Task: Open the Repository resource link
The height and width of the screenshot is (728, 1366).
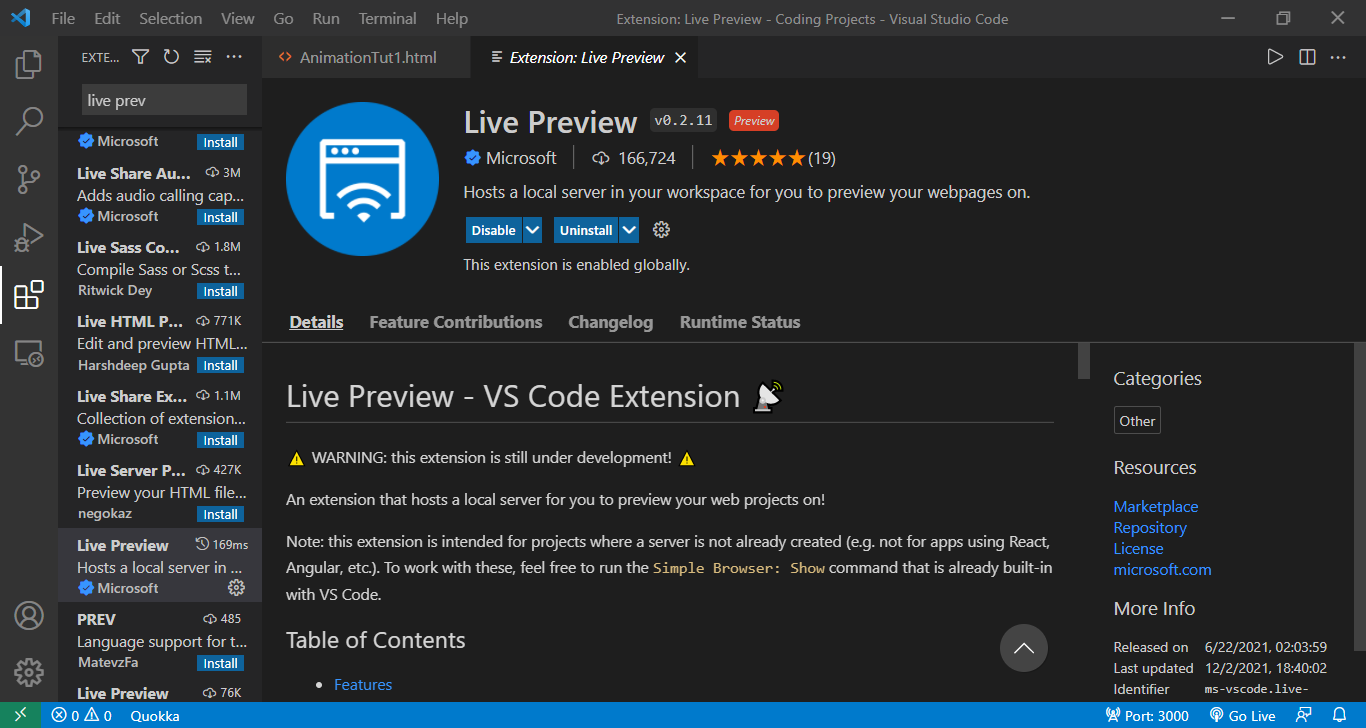Action: point(1150,527)
